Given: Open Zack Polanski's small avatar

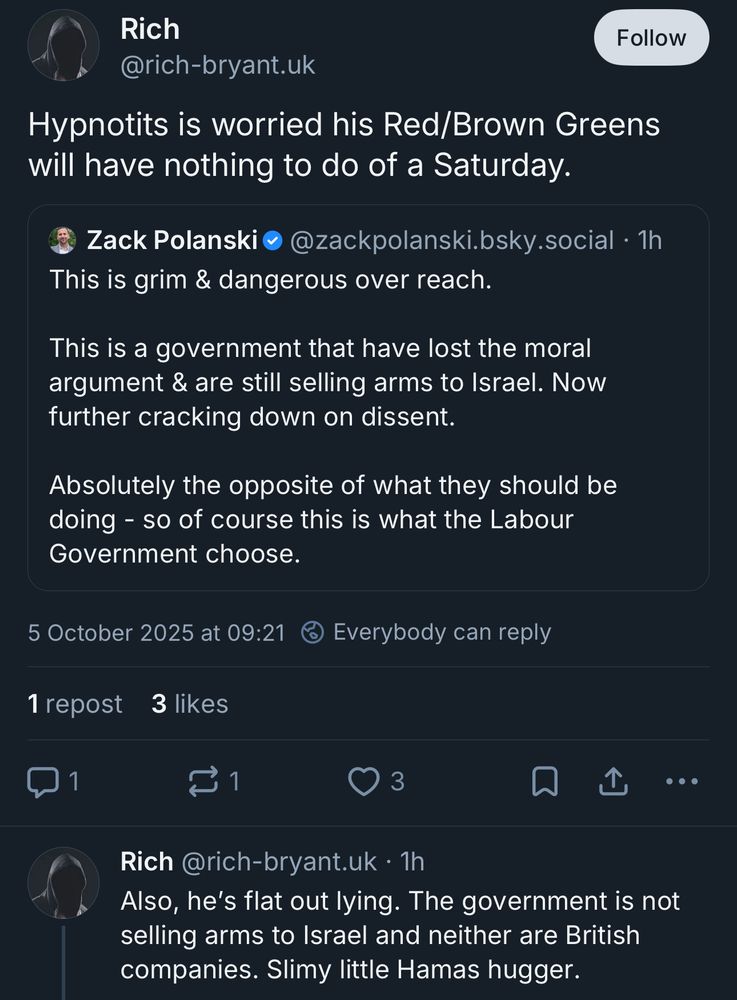Looking at the screenshot, I should [63, 240].
